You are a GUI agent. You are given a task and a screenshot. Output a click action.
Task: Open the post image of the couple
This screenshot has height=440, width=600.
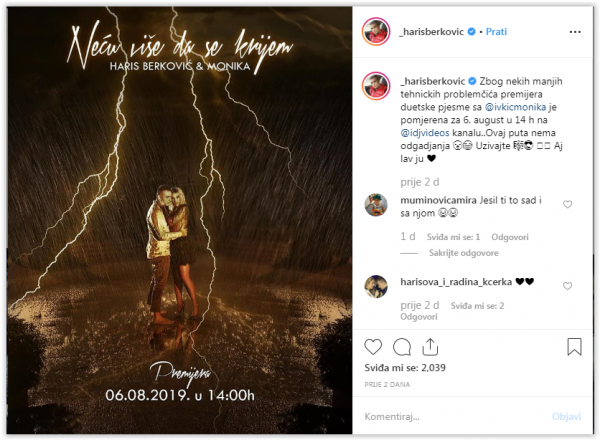pyautogui.click(x=179, y=220)
